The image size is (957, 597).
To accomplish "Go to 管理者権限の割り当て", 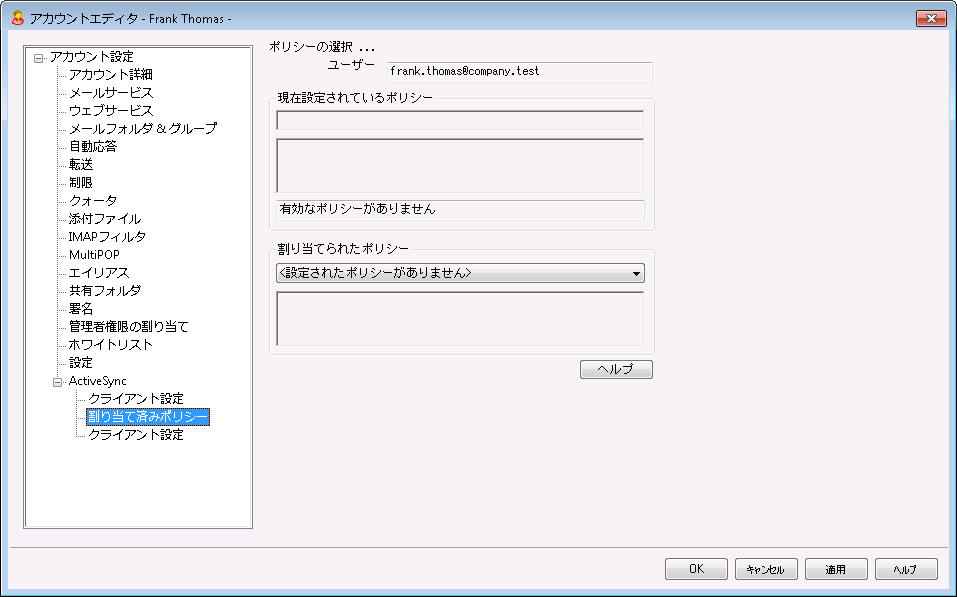I will pyautogui.click(x=128, y=327).
